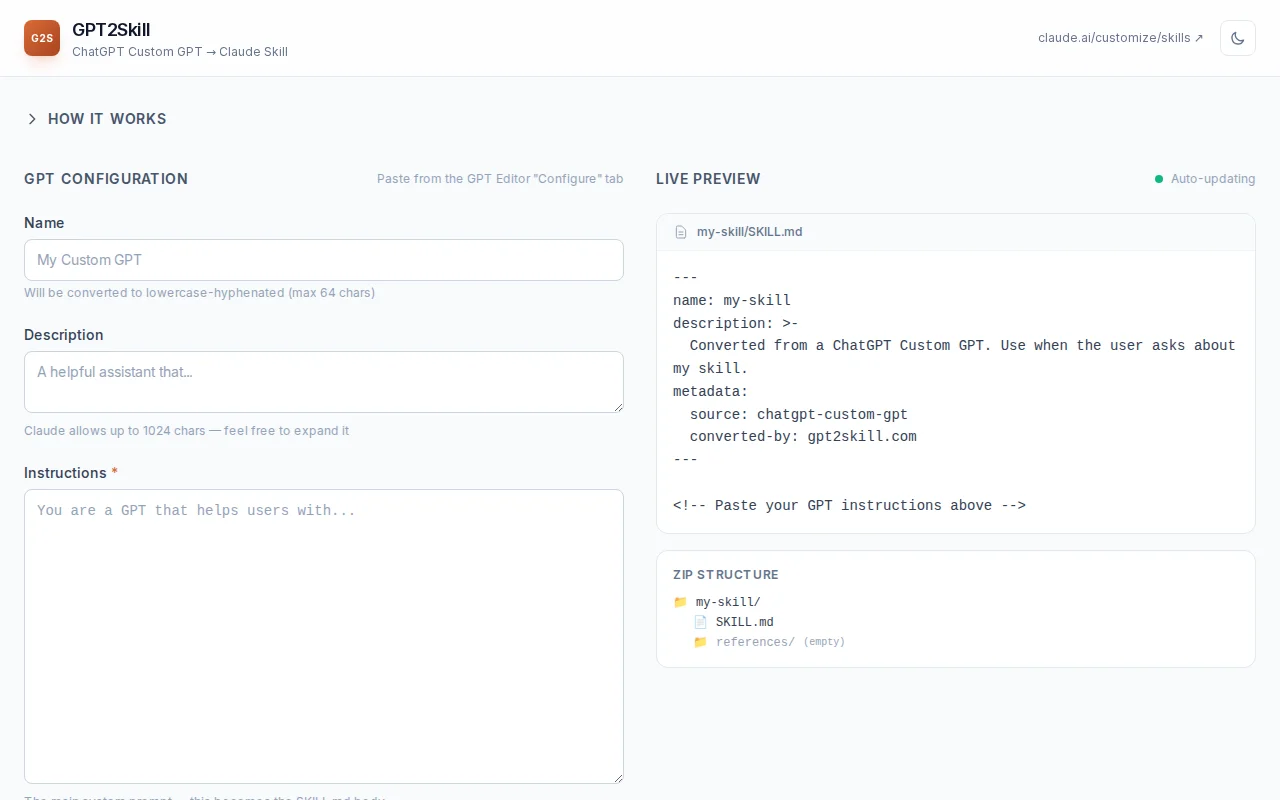Viewport: 1280px width, 800px height.
Task: Click the file icon beside my-skill/SKILL.md
Action: (681, 232)
